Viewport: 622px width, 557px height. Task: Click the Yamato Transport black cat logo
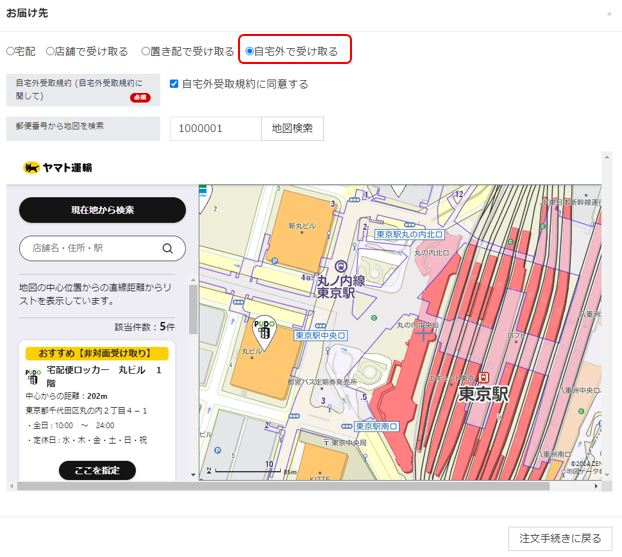tap(31, 167)
